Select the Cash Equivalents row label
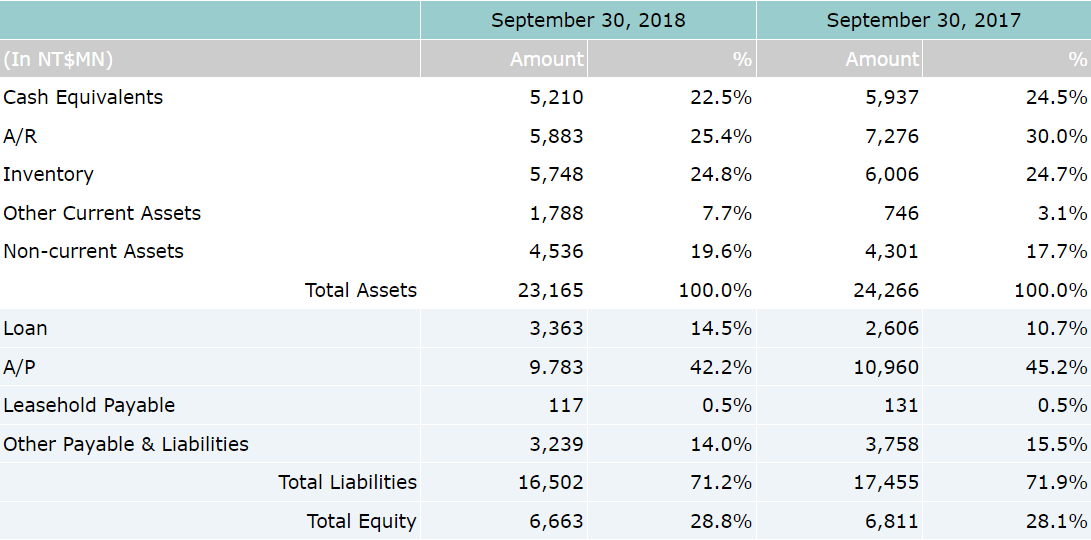Screen dimensions: 1091x540 [x=83, y=97]
